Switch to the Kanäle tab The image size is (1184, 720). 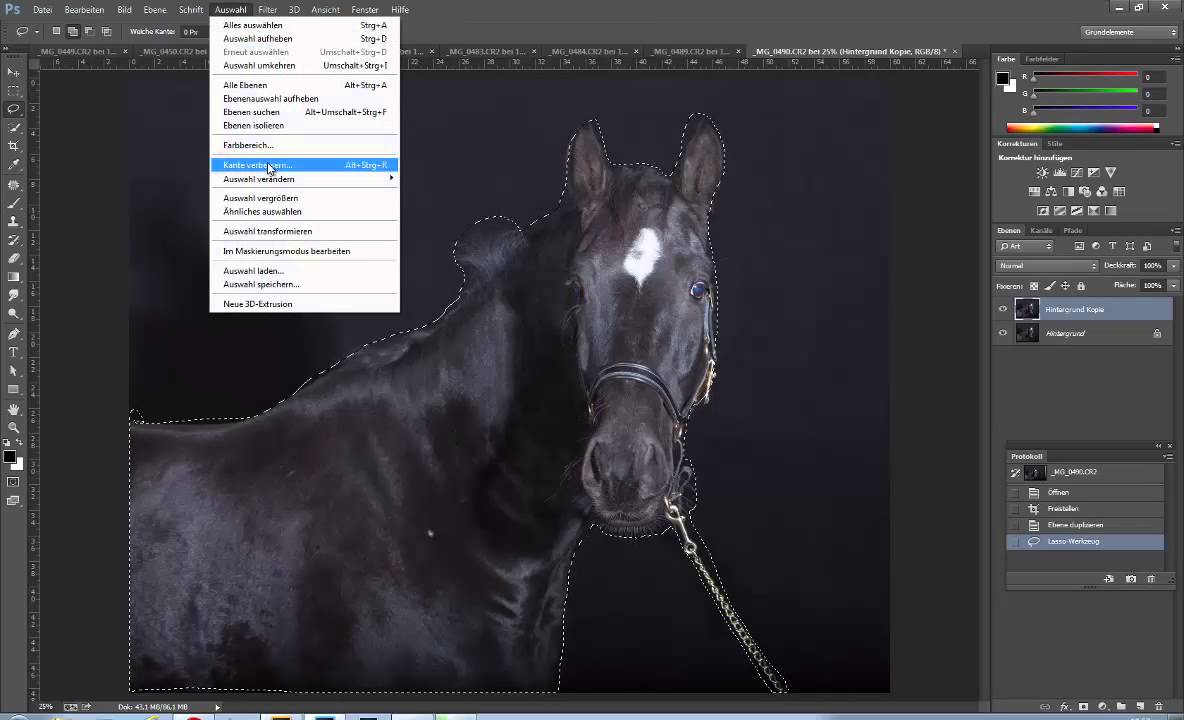point(1041,230)
